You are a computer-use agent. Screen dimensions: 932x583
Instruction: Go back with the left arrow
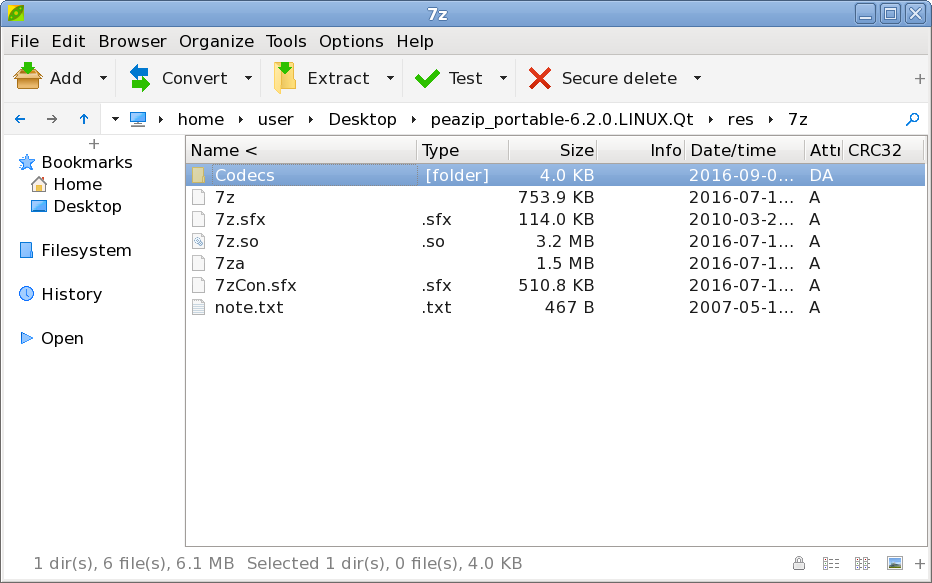tap(20, 119)
